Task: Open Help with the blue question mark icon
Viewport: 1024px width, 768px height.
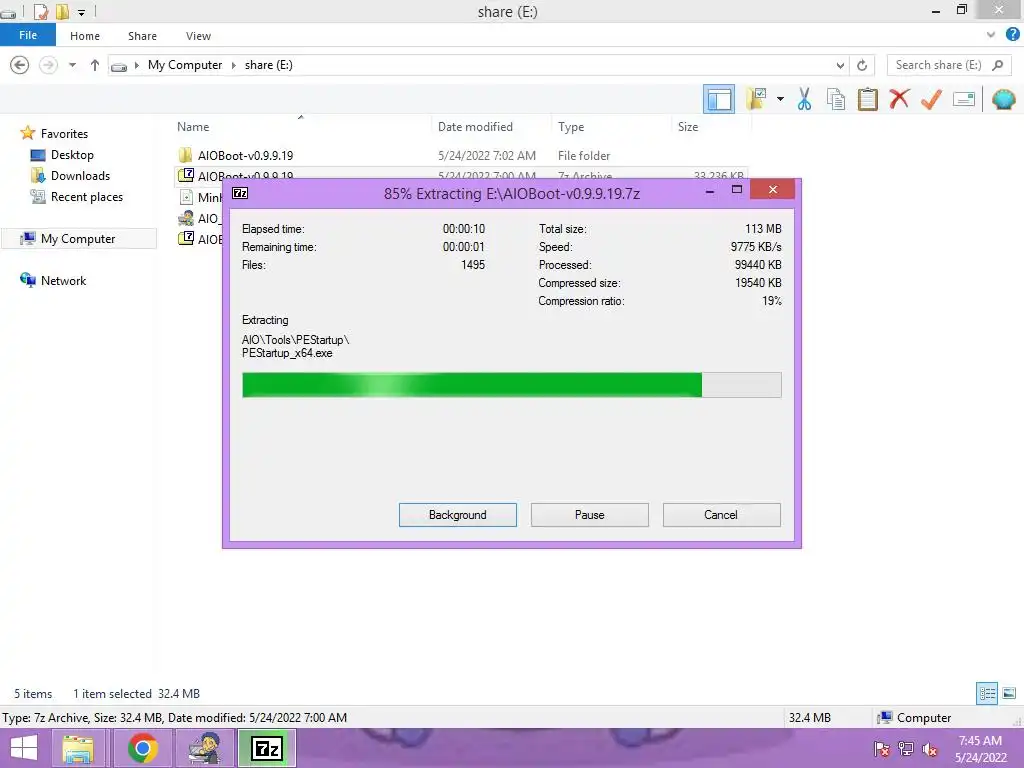Action: 1012,35
